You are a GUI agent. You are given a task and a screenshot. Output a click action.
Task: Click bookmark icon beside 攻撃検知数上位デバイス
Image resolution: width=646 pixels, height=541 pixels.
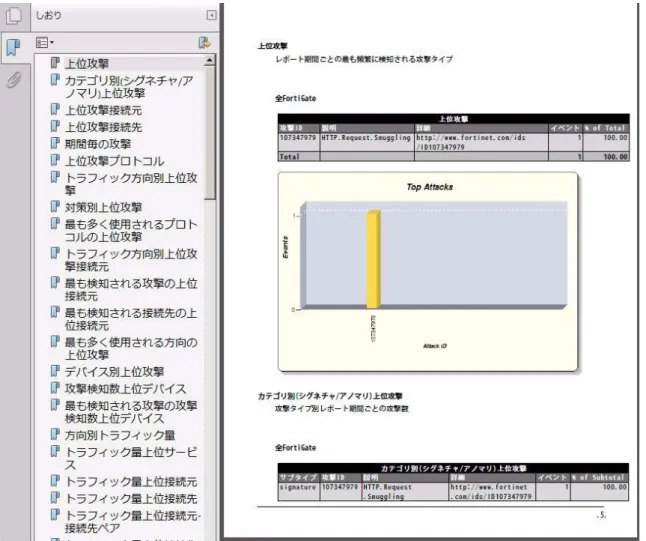click(x=55, y=388)
